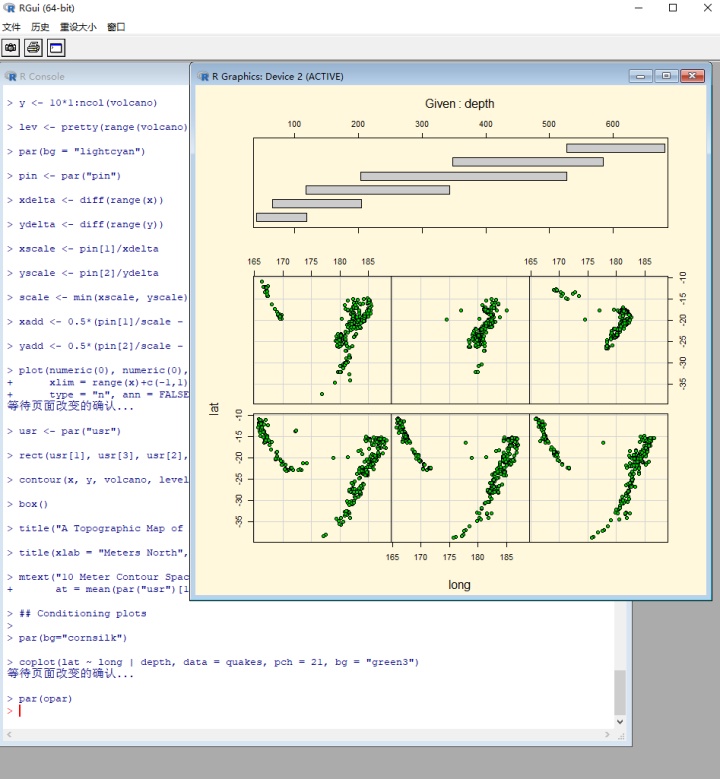Click the printer icon to print plot
The height and width of the screenshot is (779, 720).
pos(33,48)
